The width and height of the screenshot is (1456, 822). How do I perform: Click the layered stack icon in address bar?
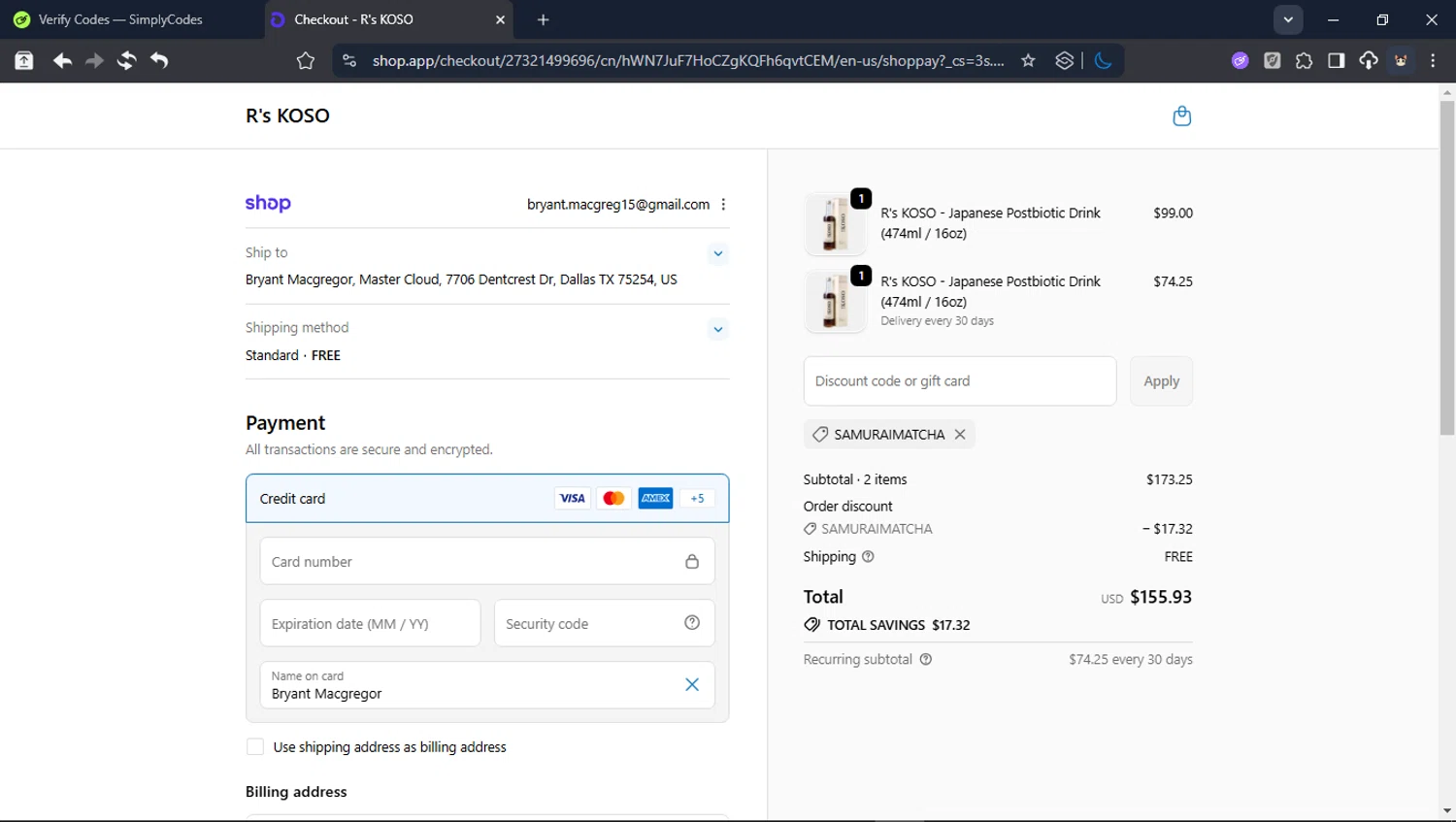pos(1065,61)
